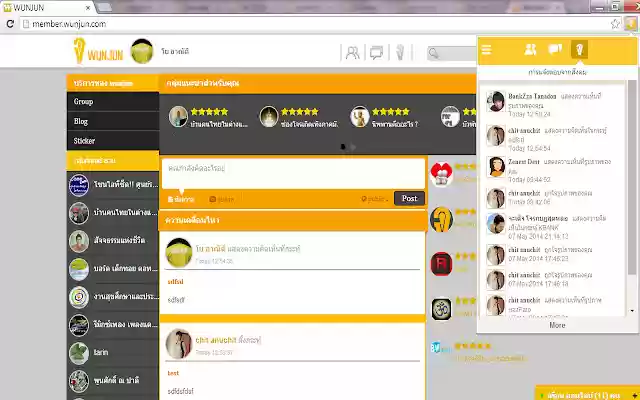The image size is (640, 400).
Task: Click the chat bubbles icon in site header
Action: 376,53
